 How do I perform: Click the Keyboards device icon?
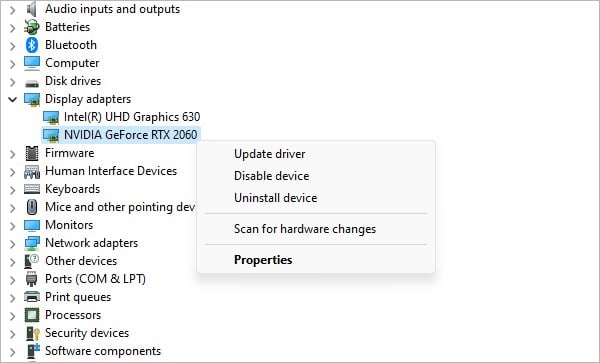coord(32,189)
